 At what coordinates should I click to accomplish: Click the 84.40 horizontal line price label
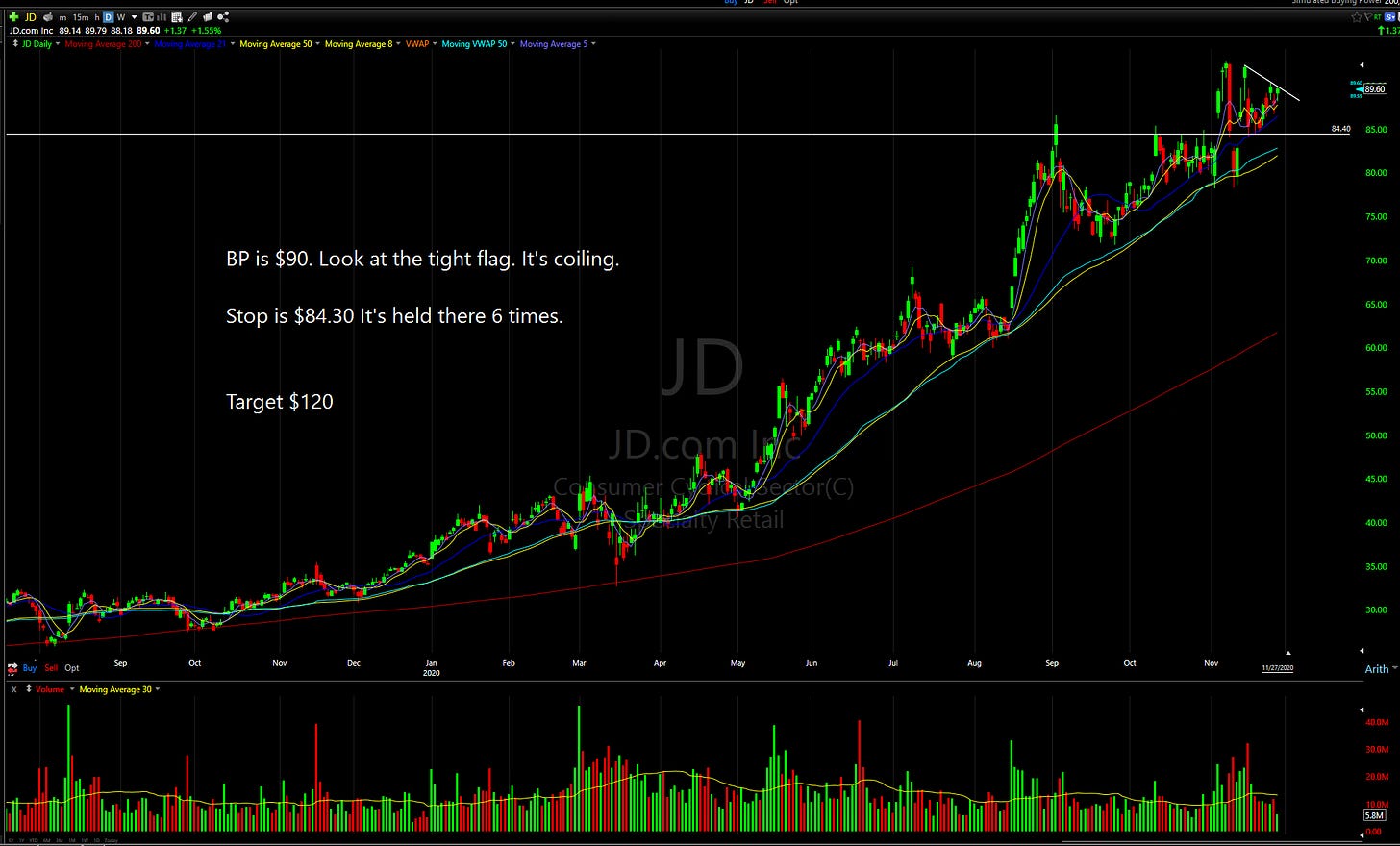[x=1340, y=128]
